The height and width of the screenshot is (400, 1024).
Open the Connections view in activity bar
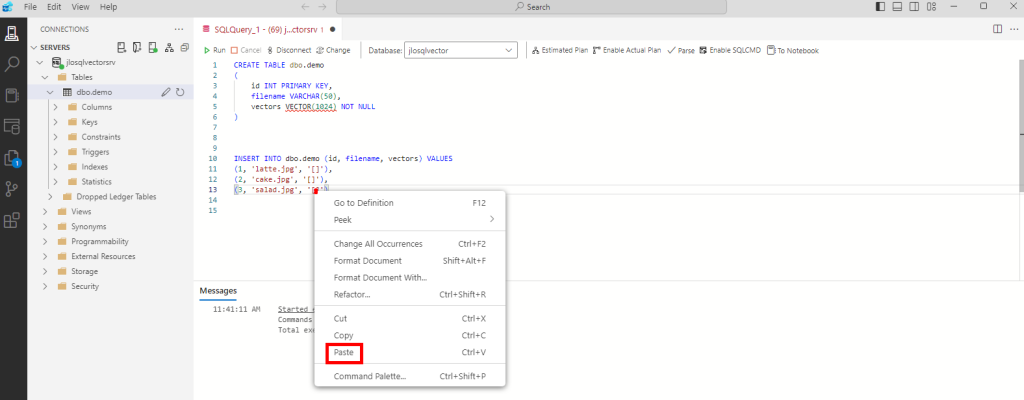pyautogui.click(x=12, y=32)
